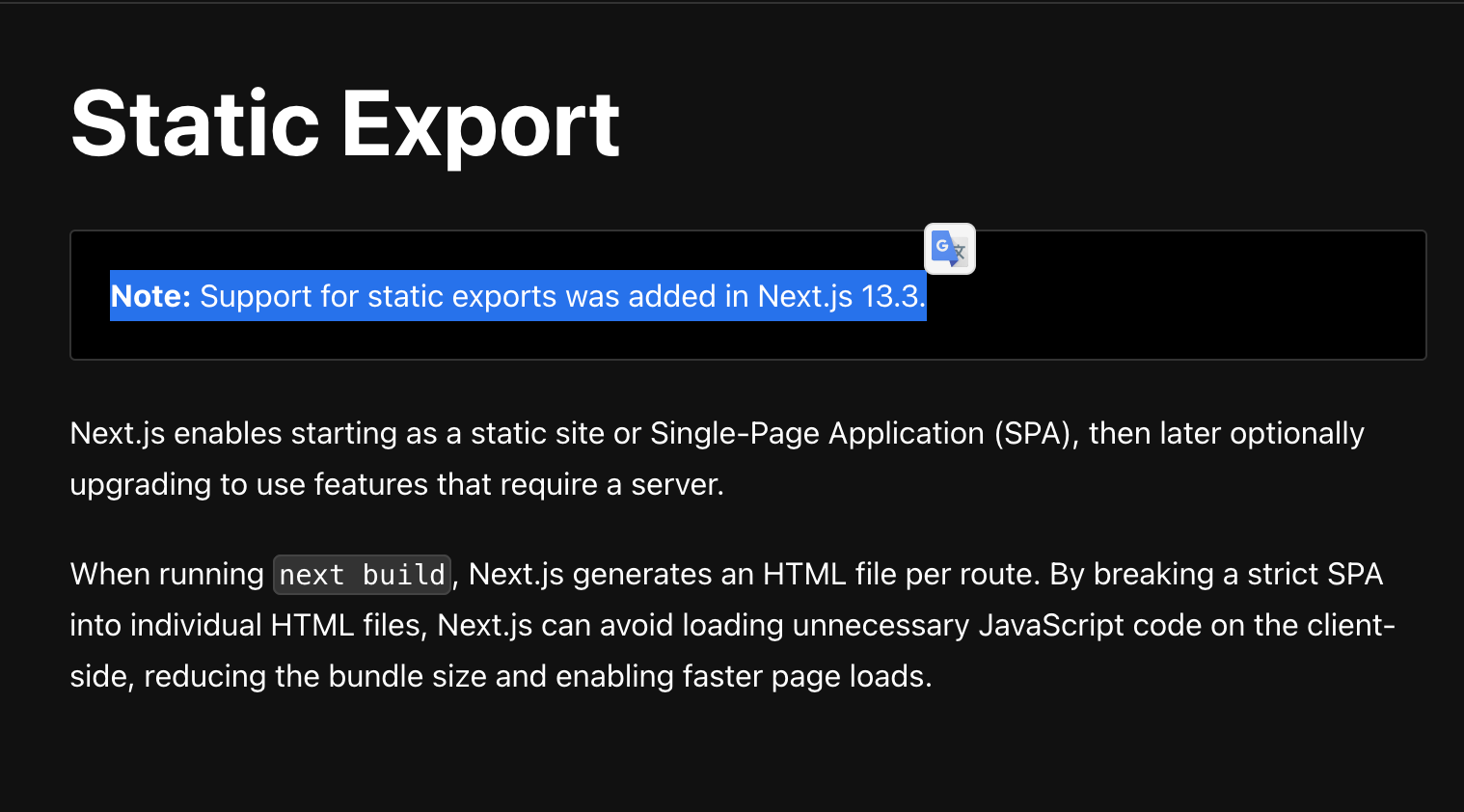Click the Google Translate popup icon
This screenshot has height=812, width=1464.
(949, 249)
